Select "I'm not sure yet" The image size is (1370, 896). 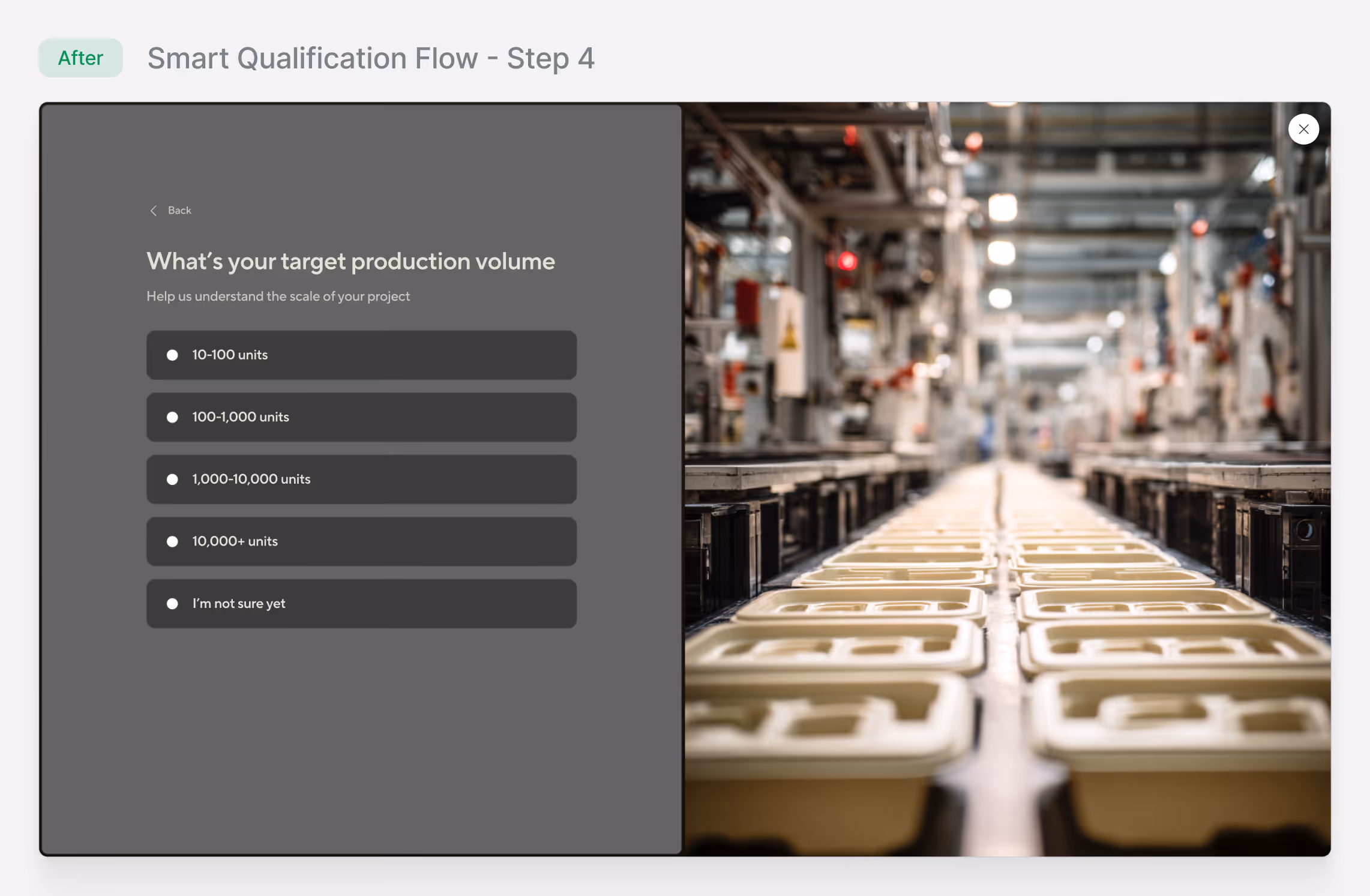click(x=361, y=604)
